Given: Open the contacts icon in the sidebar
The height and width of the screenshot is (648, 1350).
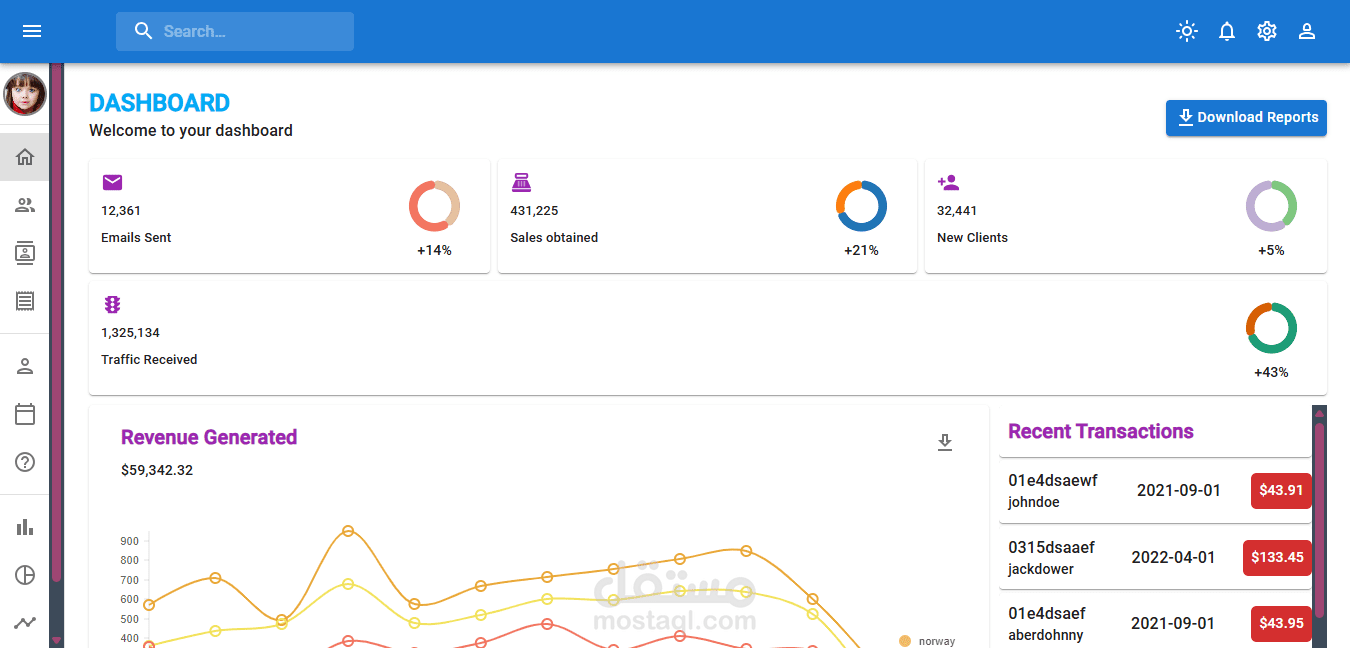Looking at the screenshot, I should click(x=25, y=253).
